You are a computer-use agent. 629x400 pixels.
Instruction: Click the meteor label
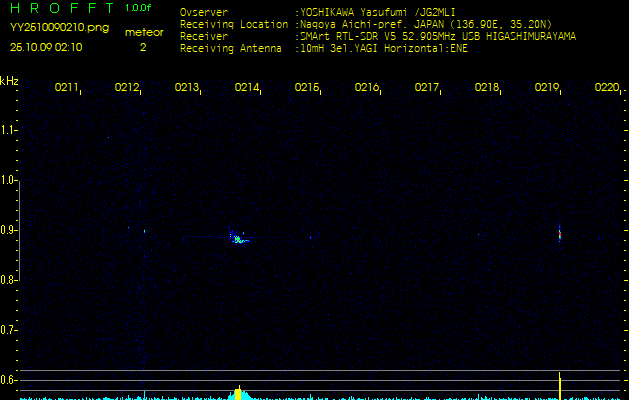[144, 32]
